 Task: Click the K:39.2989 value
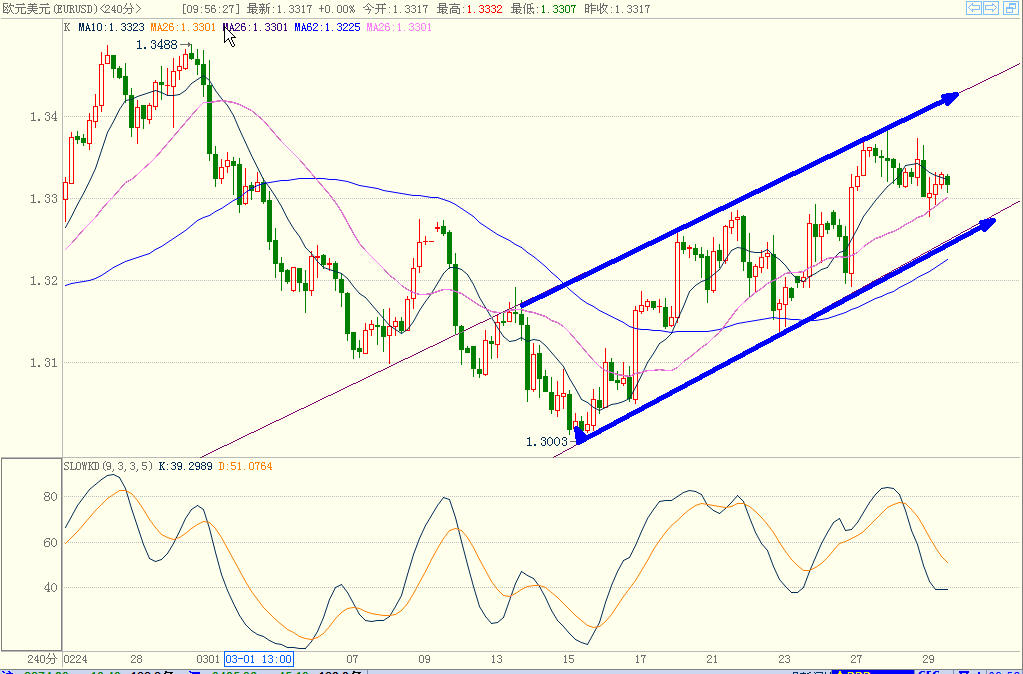[185, 467]
